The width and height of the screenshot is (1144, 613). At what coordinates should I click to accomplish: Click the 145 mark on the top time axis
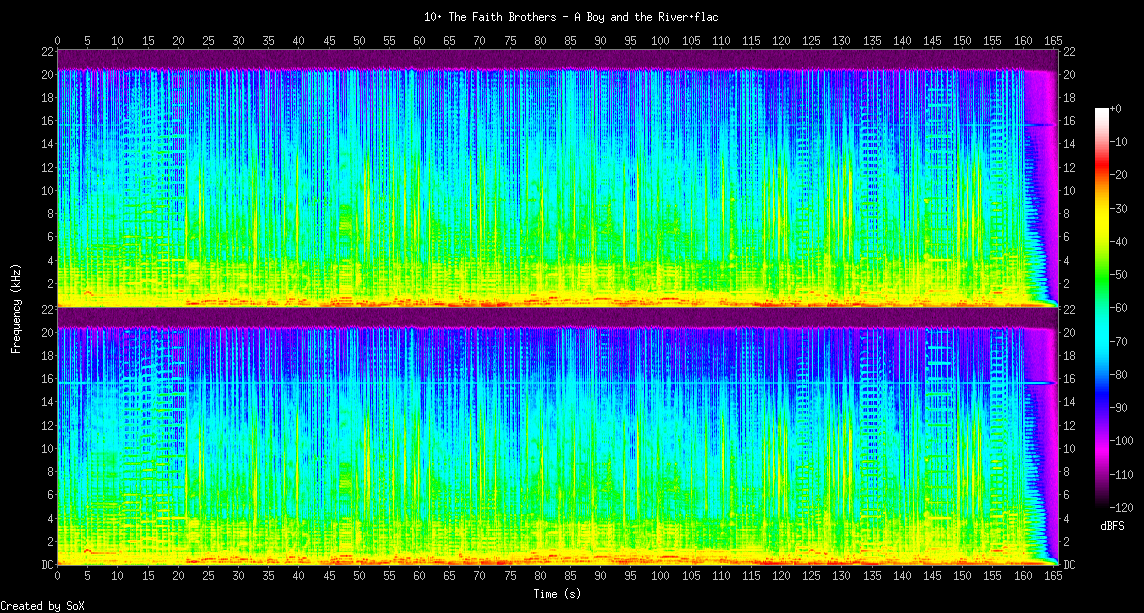(x=932, y=40)
